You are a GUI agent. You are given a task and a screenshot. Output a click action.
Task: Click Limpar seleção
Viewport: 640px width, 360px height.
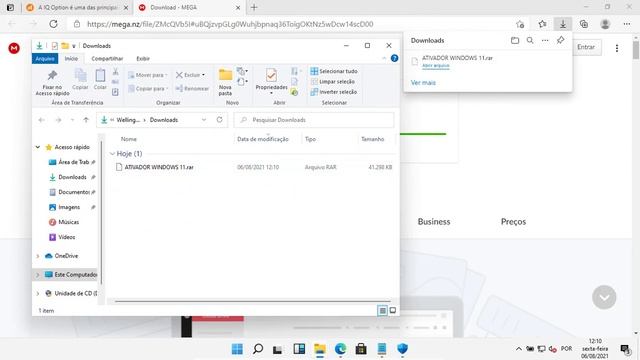[x=333, y=82]
